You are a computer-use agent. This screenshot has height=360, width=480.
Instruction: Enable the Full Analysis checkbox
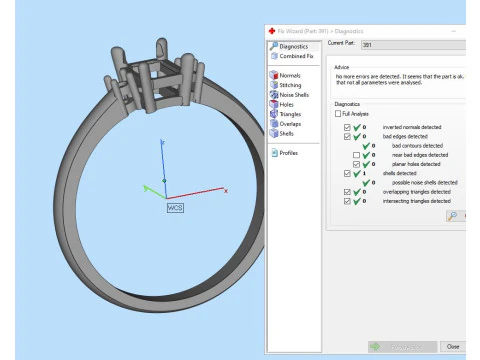(x=338, y=114)
